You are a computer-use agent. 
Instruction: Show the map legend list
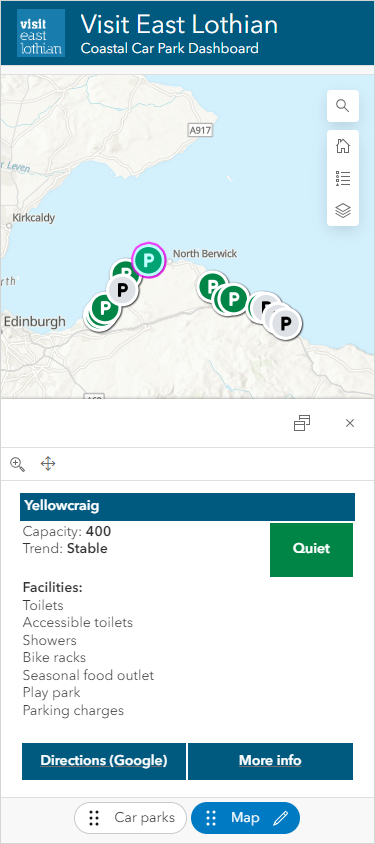tap(343, 178)
